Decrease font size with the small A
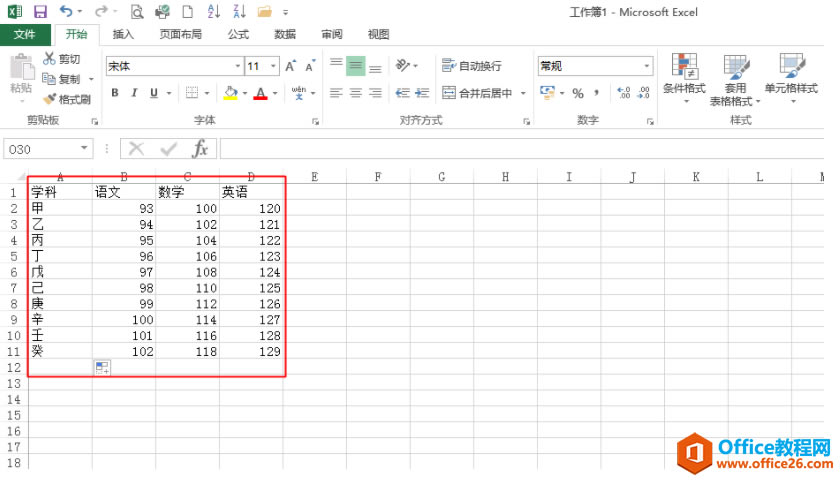Screen dimensions: 840x481 310,66
